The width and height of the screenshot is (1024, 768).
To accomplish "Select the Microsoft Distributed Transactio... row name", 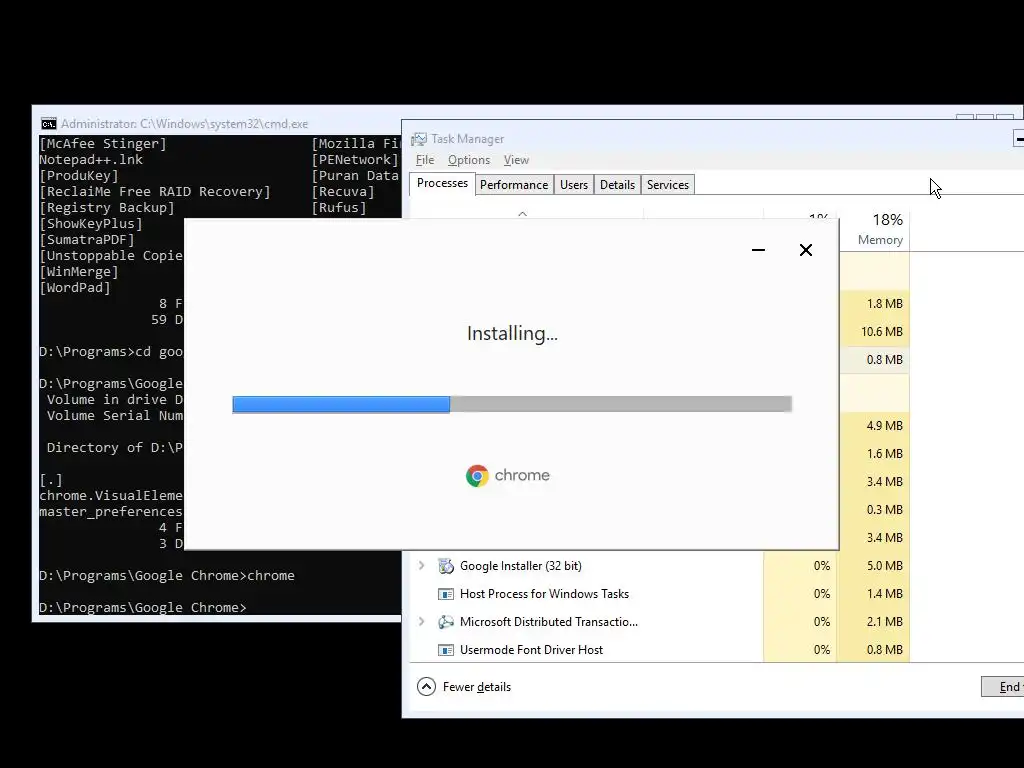I will [549, 622].
